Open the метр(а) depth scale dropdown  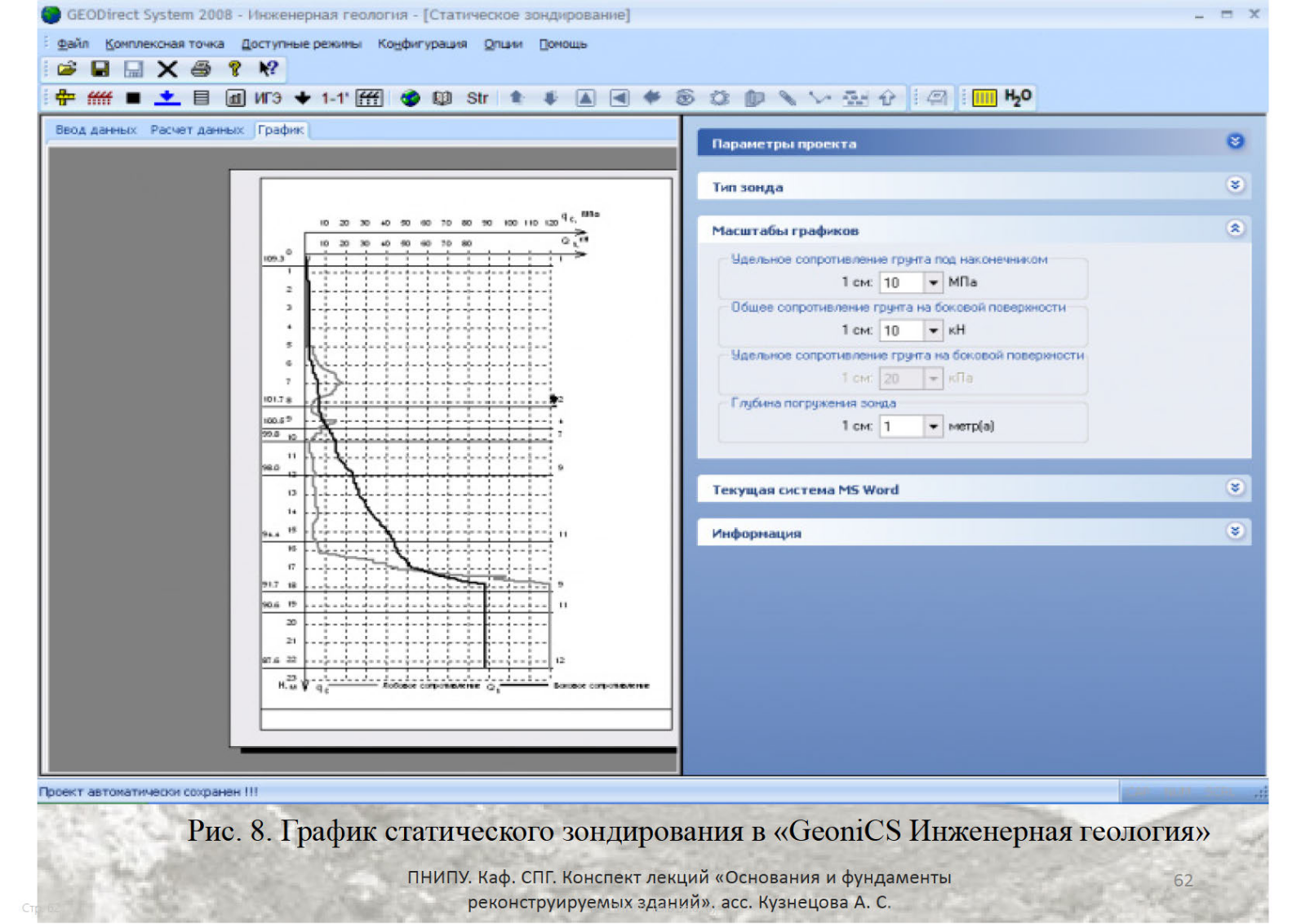[933, 426]
